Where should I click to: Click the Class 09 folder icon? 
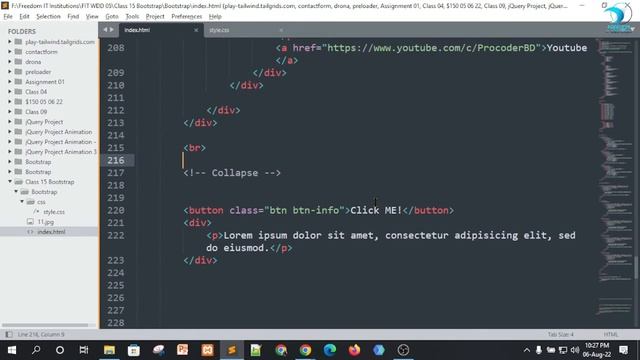pos(18,112)
